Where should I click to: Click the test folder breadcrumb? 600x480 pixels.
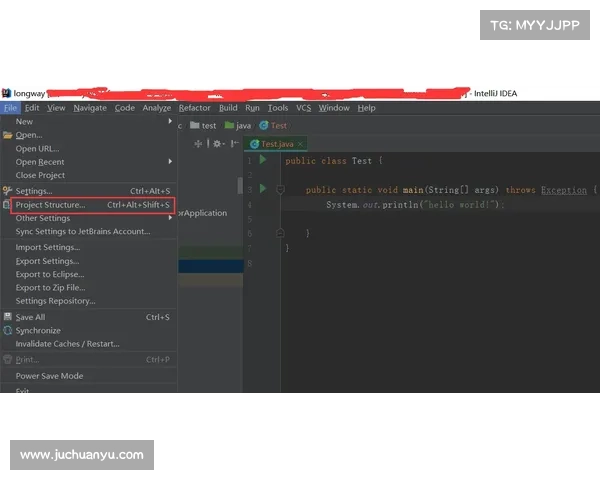pyautogui.click(x=204, y=126)
